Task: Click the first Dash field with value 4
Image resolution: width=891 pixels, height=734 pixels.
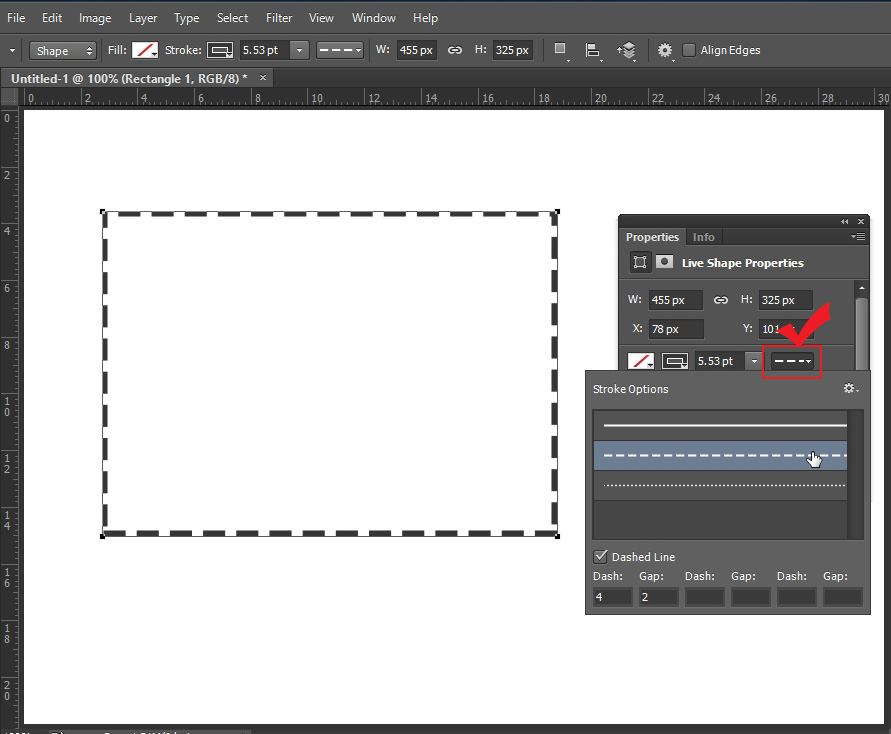Action: click(x=613, y=597)
